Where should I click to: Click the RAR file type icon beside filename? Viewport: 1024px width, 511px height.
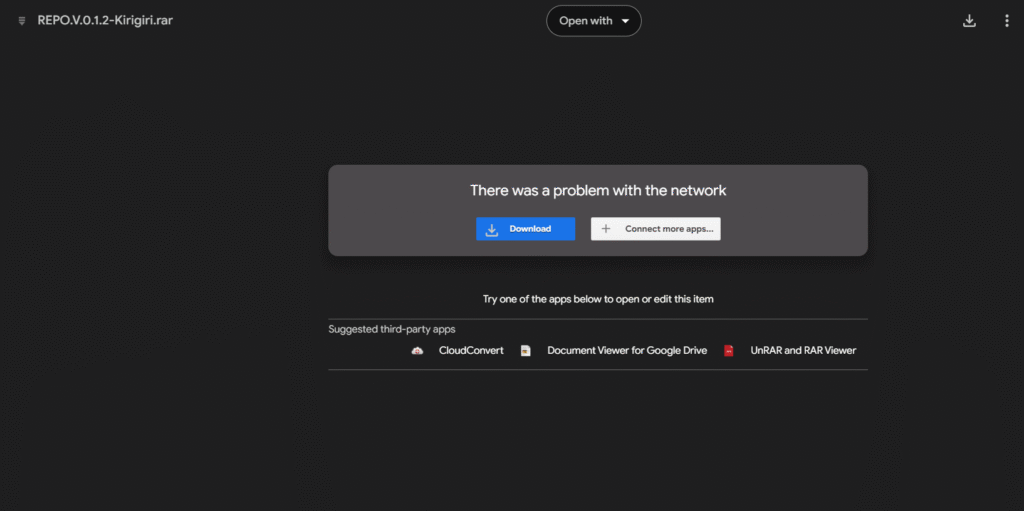(22, 21)
